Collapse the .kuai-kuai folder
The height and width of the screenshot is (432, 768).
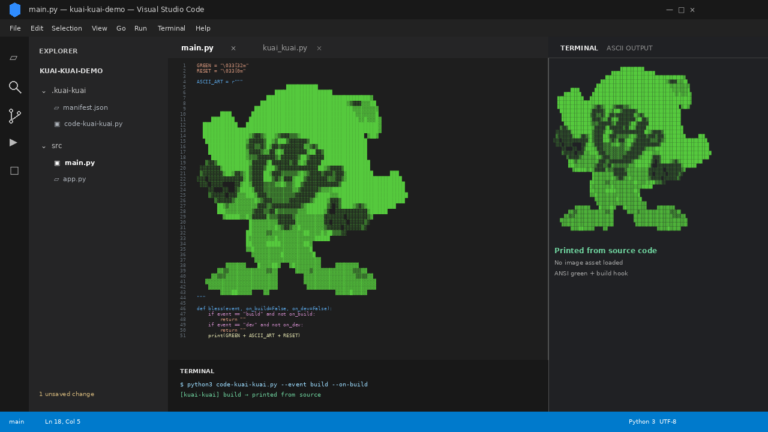[x=44, y=91]
